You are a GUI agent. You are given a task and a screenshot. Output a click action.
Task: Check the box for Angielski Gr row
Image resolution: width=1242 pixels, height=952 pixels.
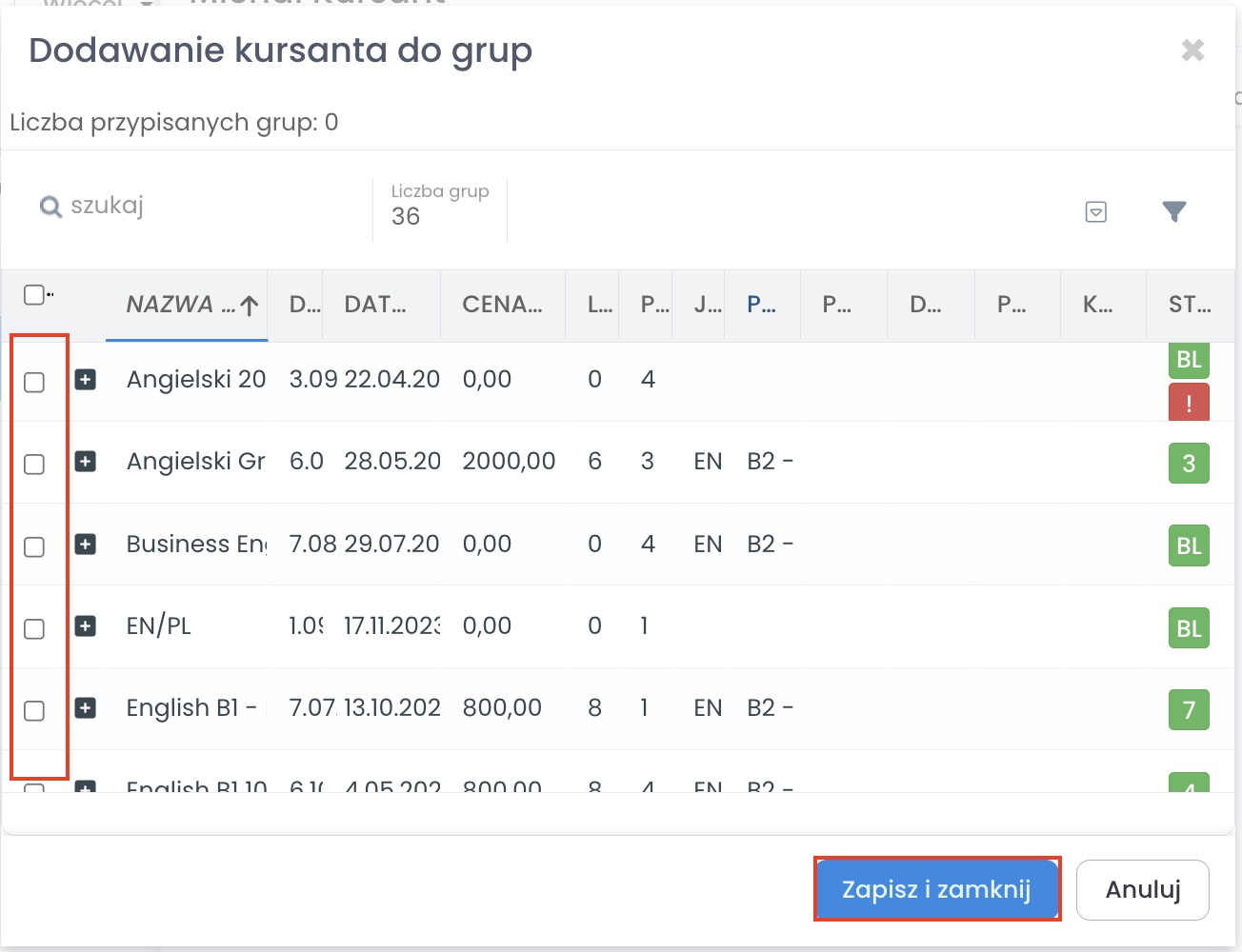(34, 465)
